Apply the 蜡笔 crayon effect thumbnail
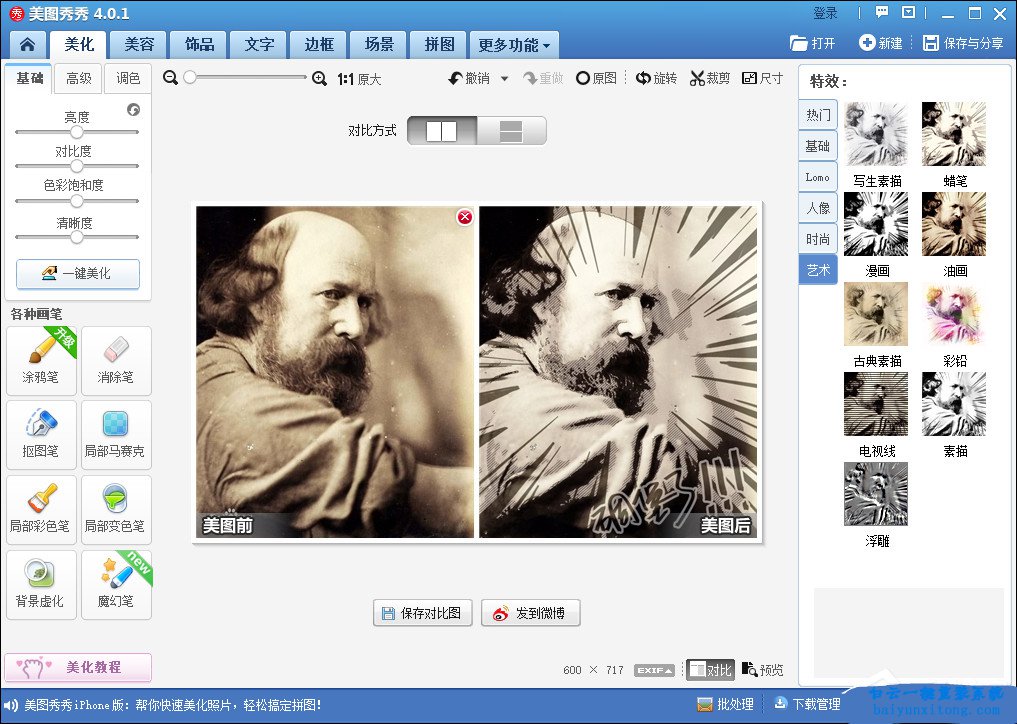This screenshot has width=1017, height=724. tap(953, 133)
